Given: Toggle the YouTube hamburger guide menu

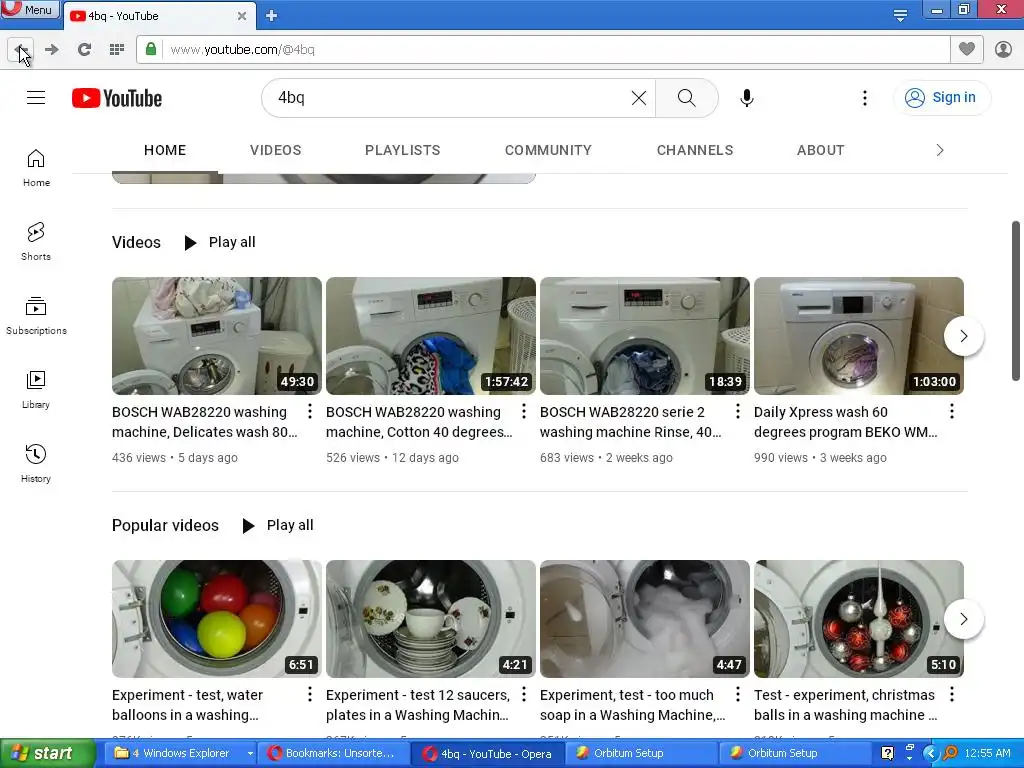Looking at the screenshot, I should coord(36,98).
